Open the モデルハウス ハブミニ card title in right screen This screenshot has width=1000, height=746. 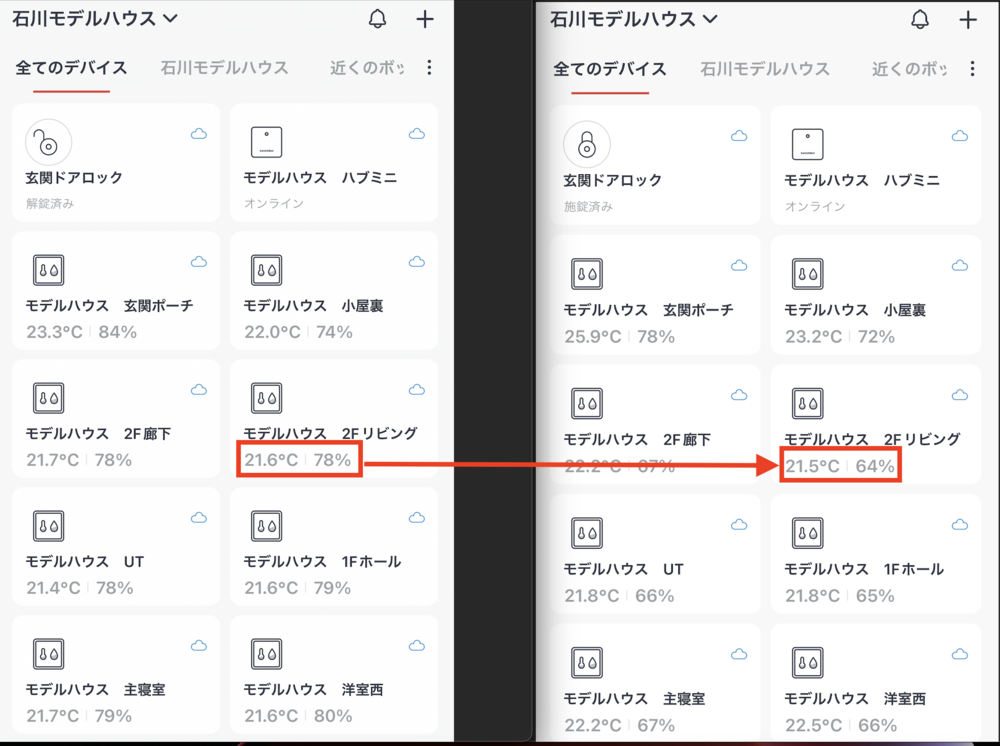click(862, 180)
